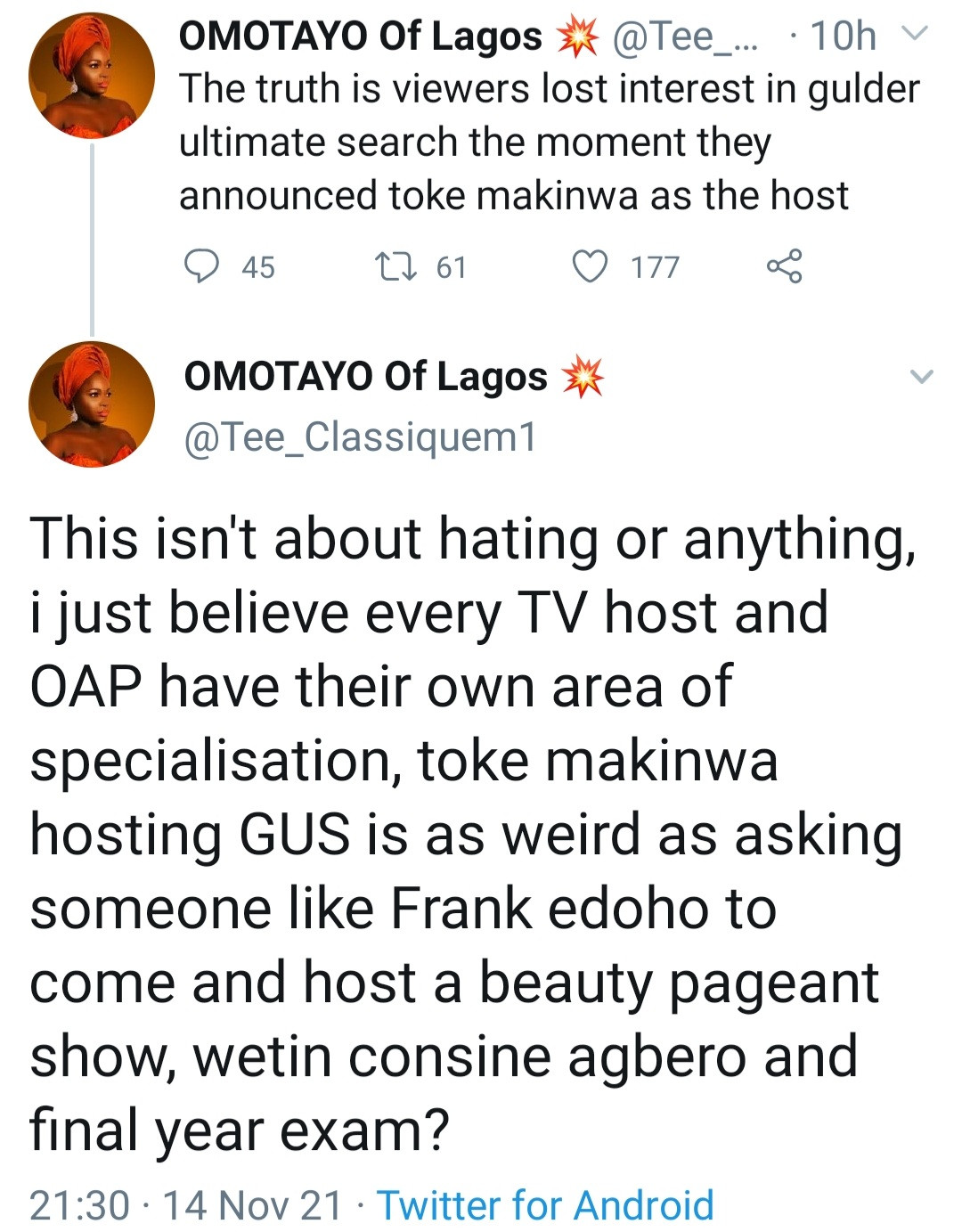Click the reply count 45
This screenshot has height=1232, width=962.
pos(258,267)
